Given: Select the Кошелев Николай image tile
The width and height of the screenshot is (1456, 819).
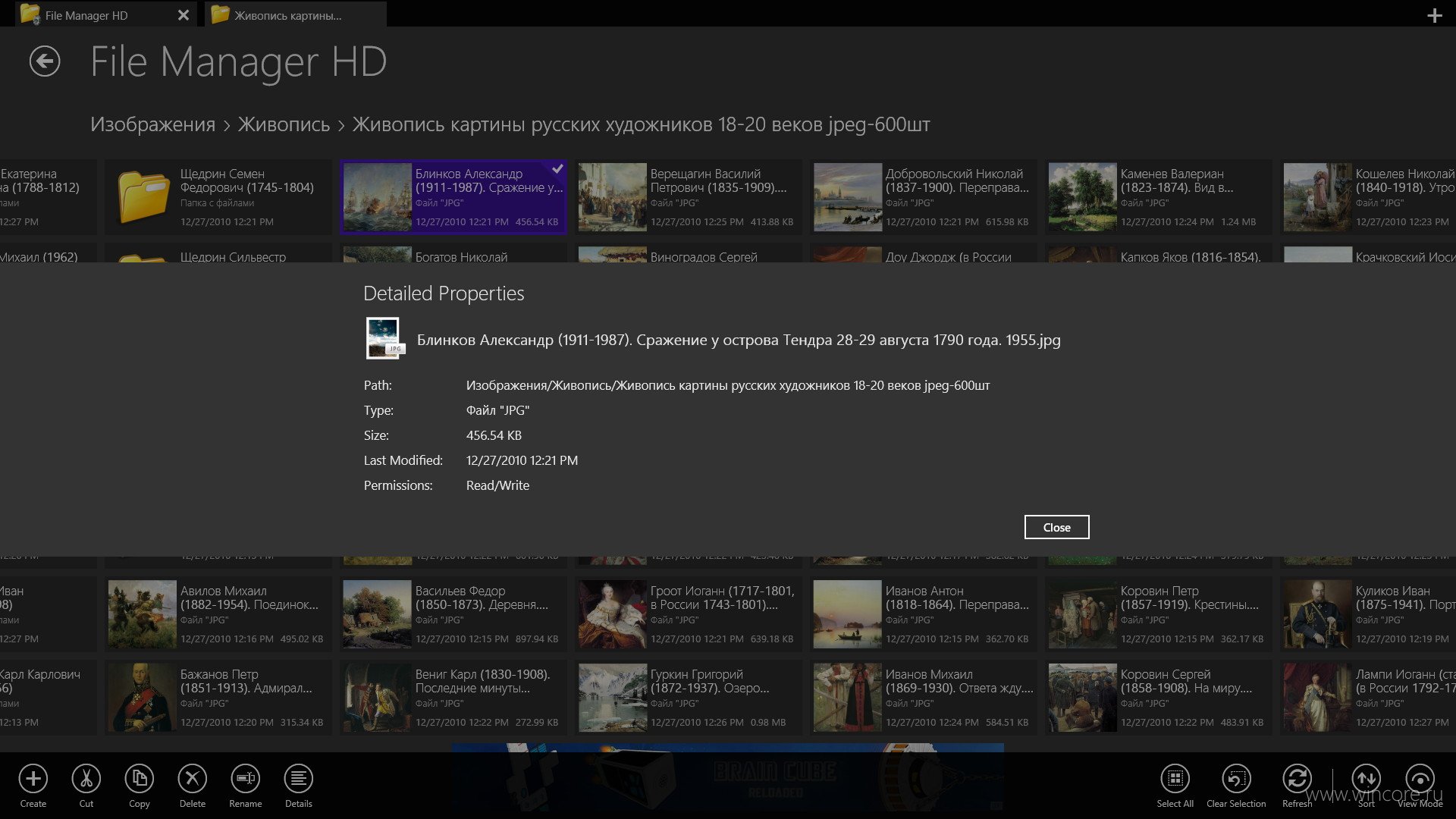Looking at the screenshot, I should [1369, 197].
